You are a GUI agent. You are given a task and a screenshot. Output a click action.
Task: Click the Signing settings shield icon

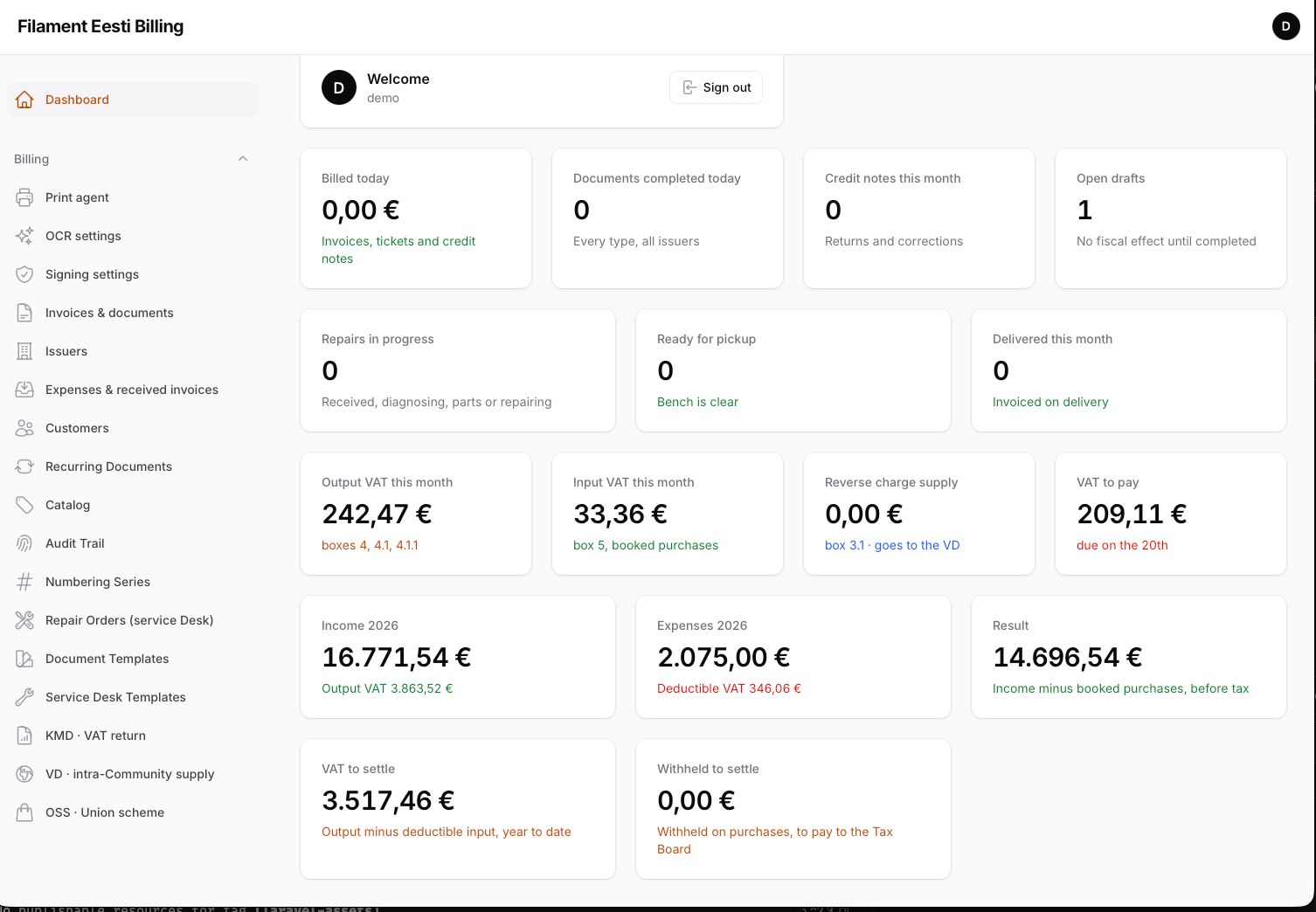coord(24,274)
